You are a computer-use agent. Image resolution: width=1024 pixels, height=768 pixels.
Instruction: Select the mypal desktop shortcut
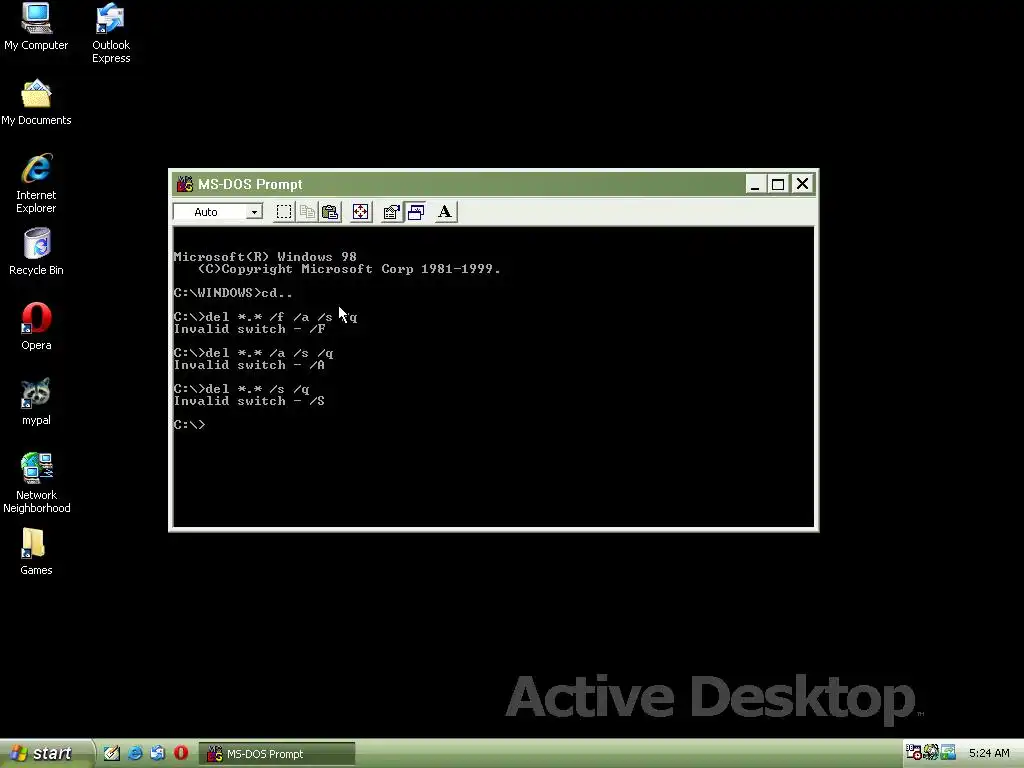click(36, 402)
